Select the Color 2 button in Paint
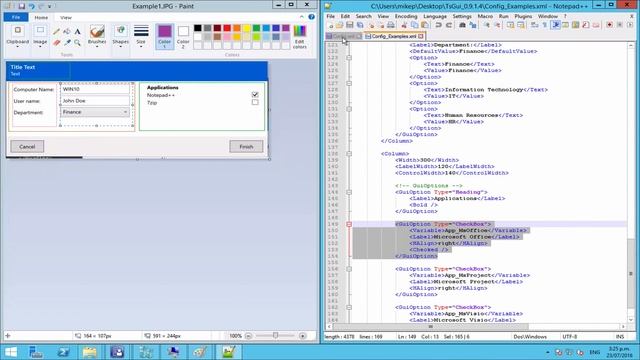This screenshot has width=640, height=360. pyautogui.click(x=183, y=37)
